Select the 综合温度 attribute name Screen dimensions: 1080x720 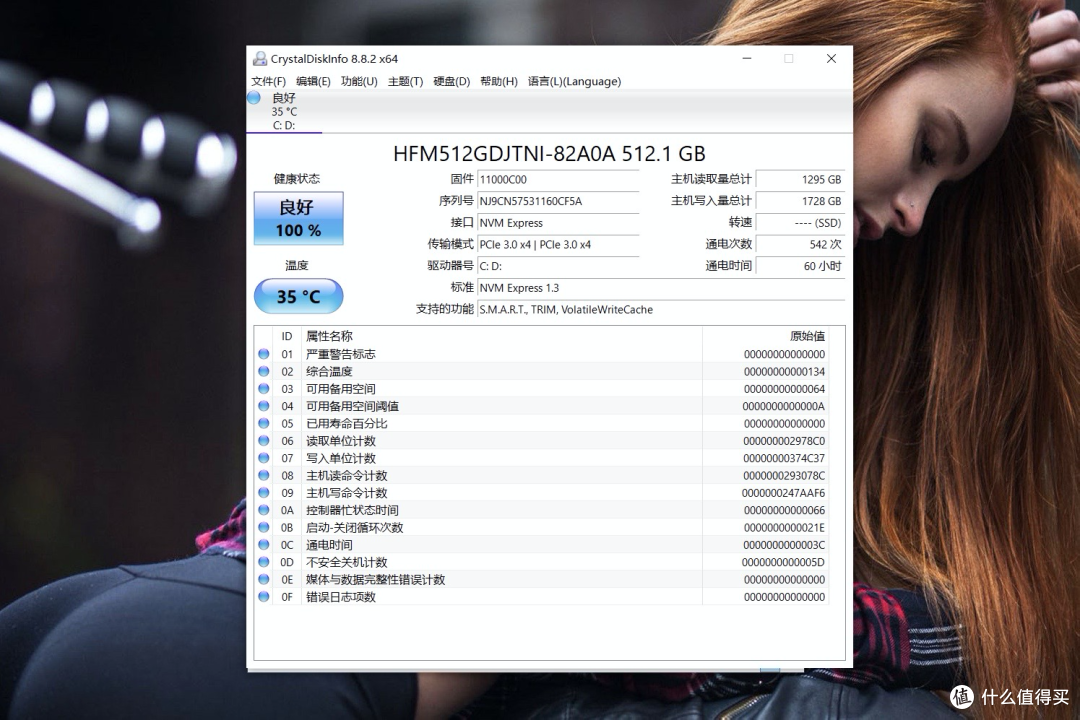329,371
